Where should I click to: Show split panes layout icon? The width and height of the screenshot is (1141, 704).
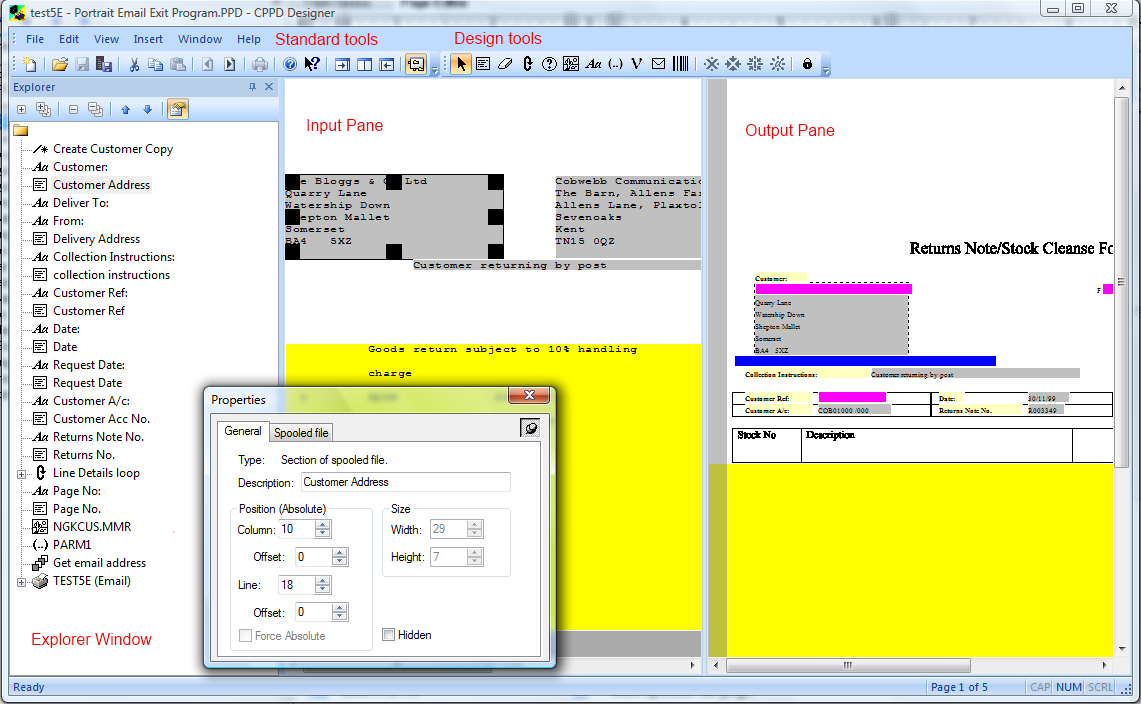pyautogui.click(x=365, y=64)
